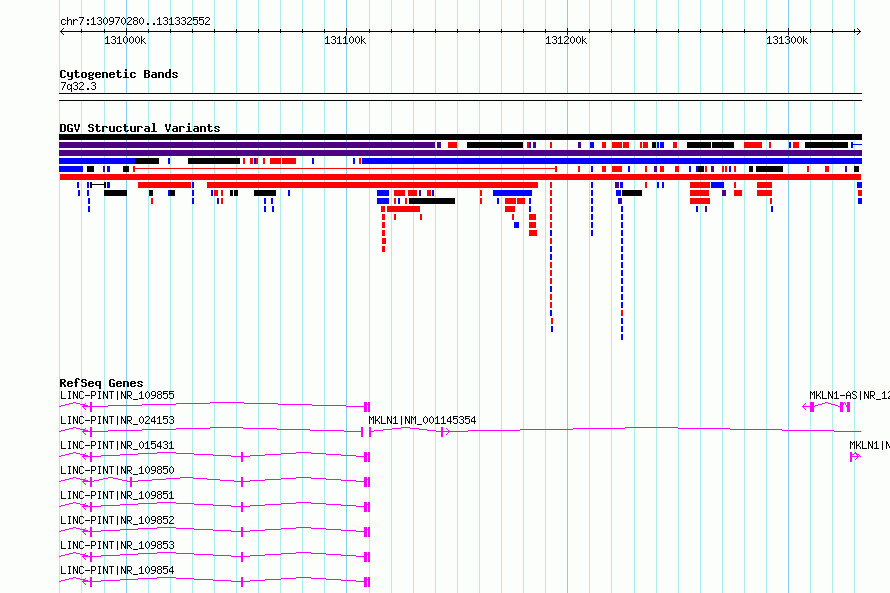
Task: Click the tall dashed blue variant column
Action: [x=622, y=273]
